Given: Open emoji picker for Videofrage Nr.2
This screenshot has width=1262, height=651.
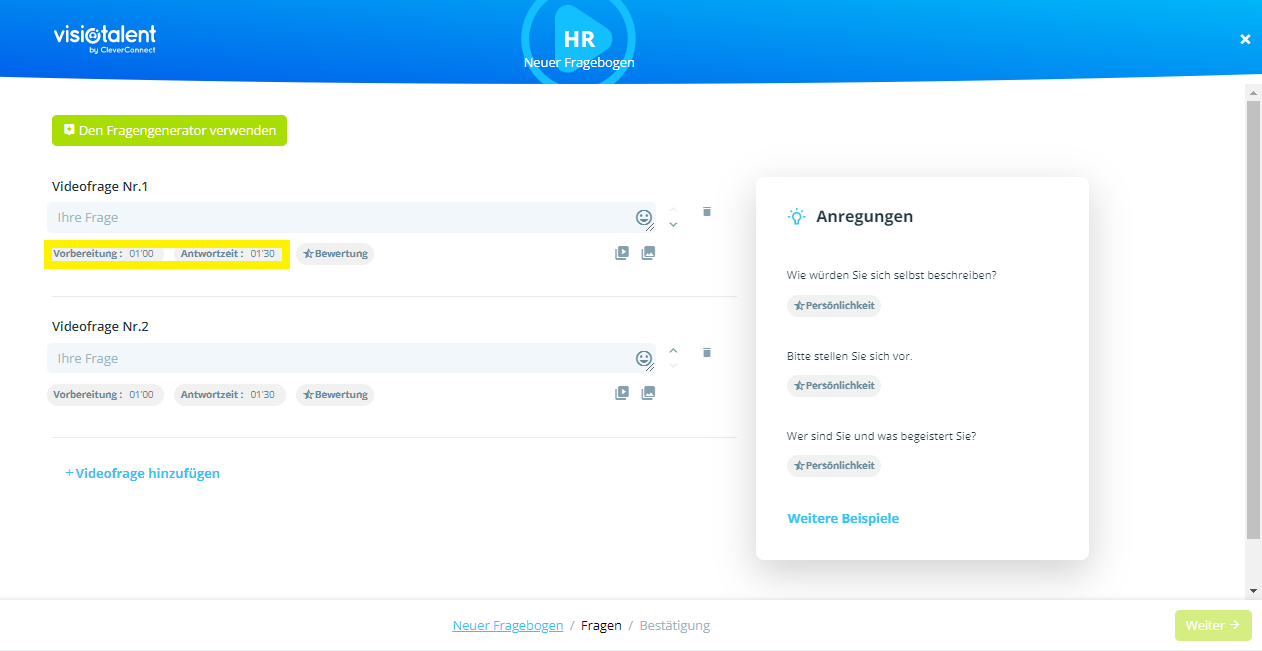Looking at the screenshot, I should [x=644, y=358].
